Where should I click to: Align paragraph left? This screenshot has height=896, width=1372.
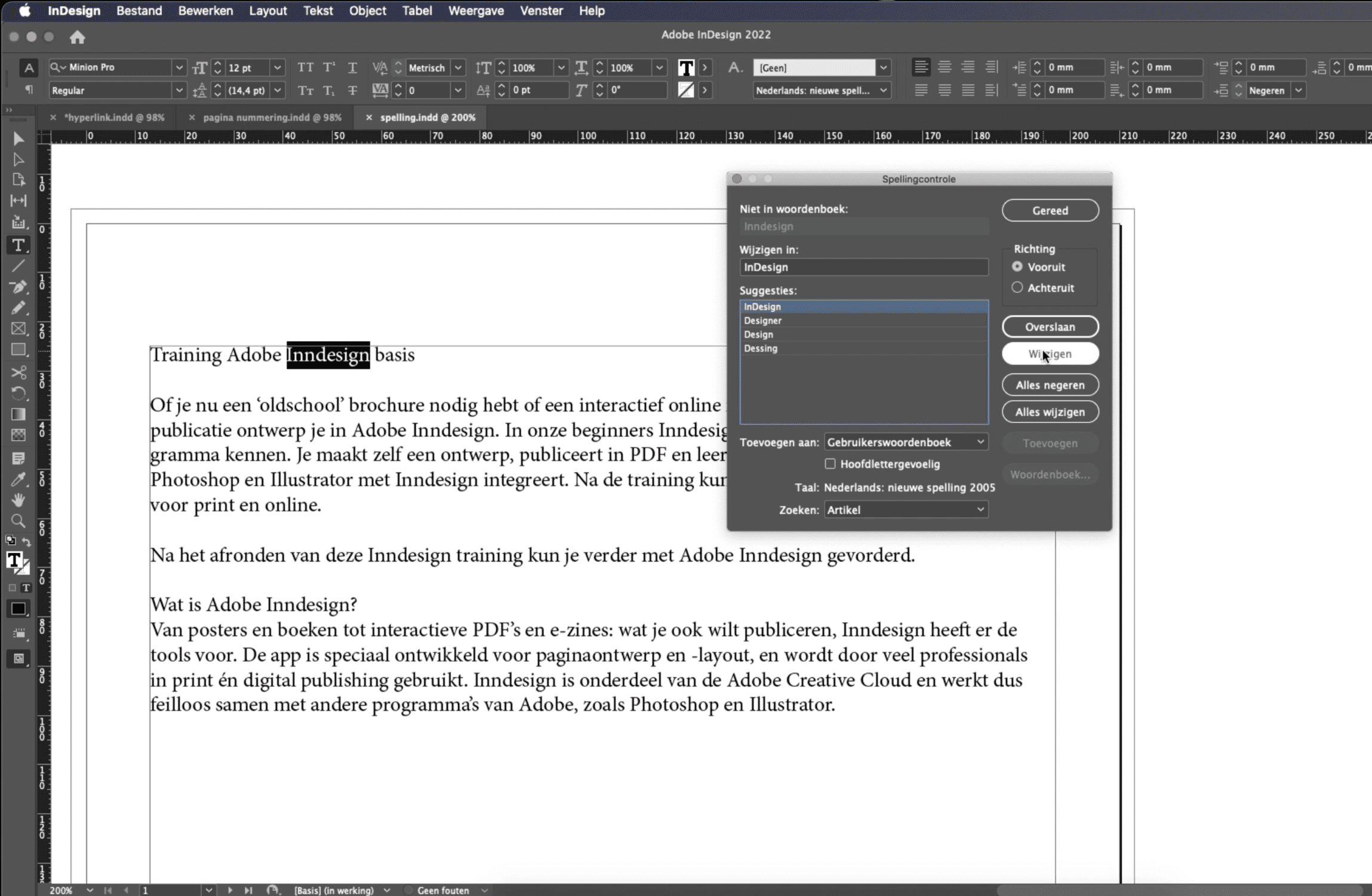click(x=921, y=67)
